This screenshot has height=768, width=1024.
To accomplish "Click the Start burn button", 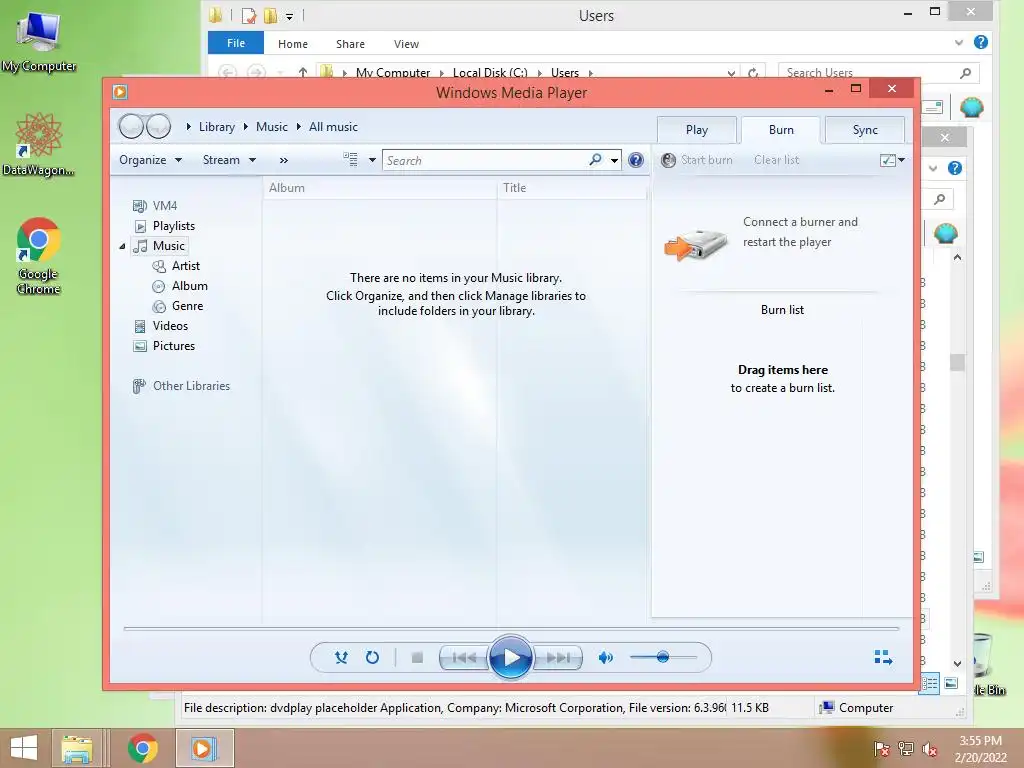I will coord(697,160).
